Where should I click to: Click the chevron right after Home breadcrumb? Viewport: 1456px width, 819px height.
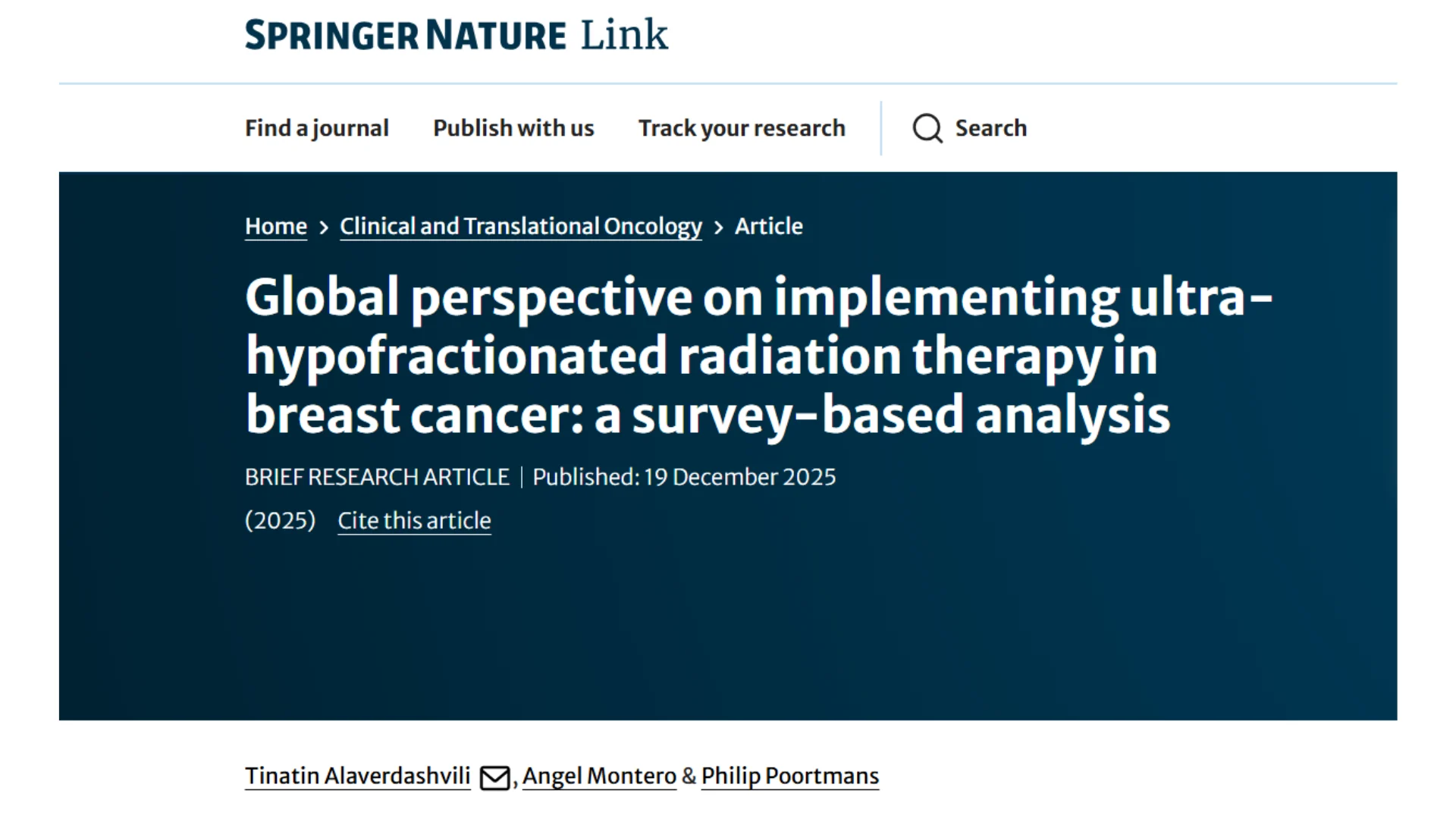point(324,227)
